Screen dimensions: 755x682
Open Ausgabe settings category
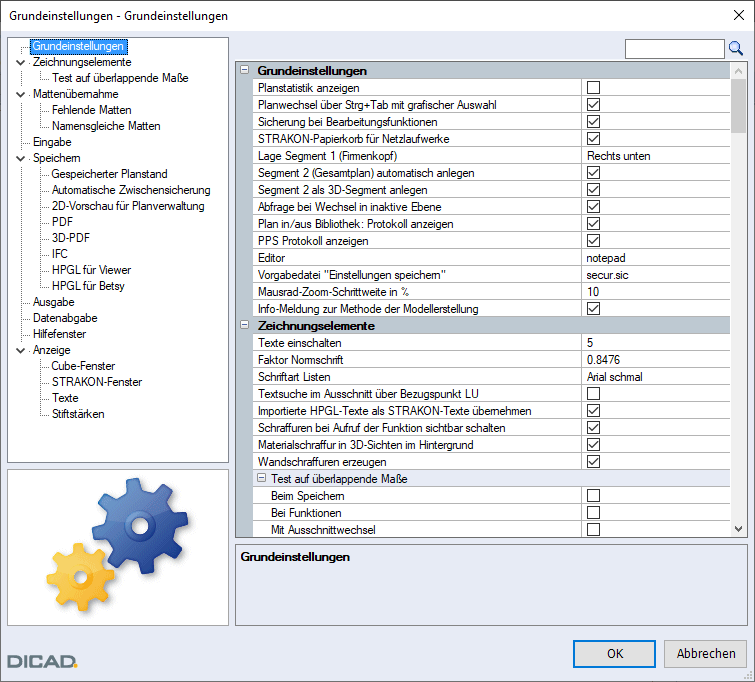(53, 302)
